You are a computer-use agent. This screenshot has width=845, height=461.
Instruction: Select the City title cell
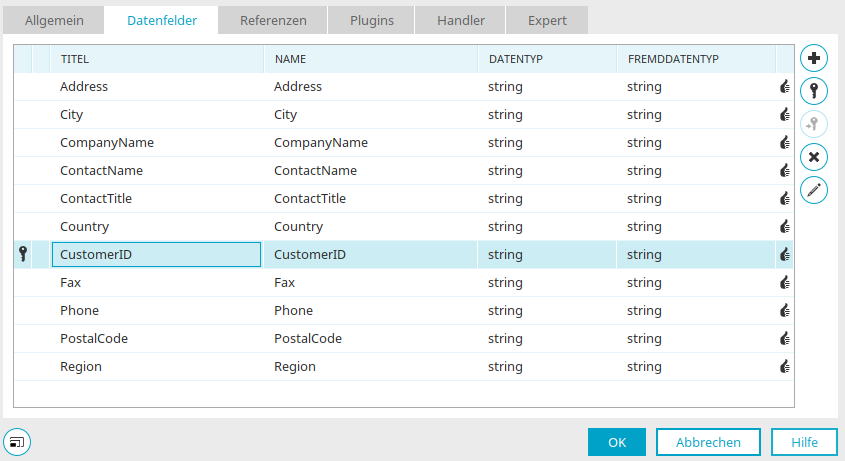156,114
